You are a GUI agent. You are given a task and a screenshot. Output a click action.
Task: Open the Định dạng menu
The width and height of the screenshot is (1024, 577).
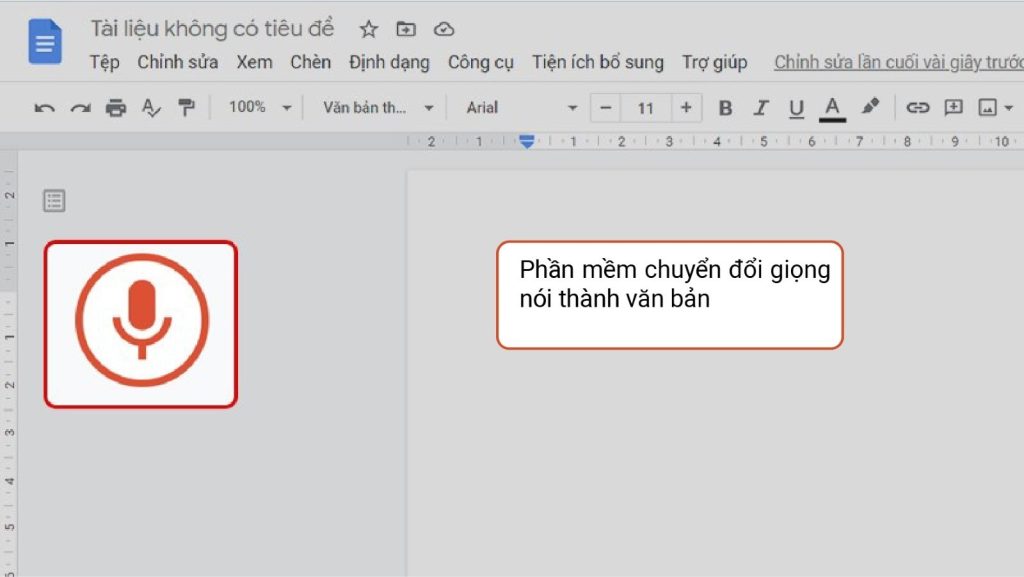pyautogui.click(x=389, y=63)
